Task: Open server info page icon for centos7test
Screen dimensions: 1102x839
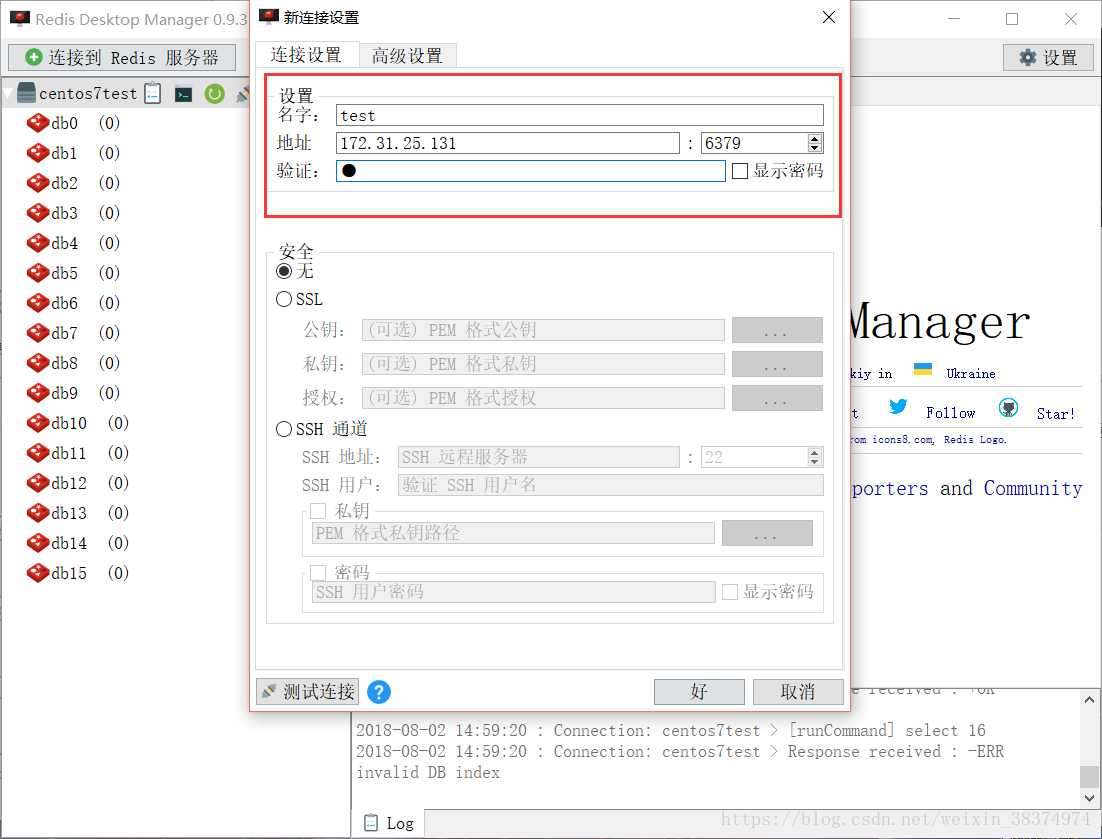Action: [x=153, y=93]
